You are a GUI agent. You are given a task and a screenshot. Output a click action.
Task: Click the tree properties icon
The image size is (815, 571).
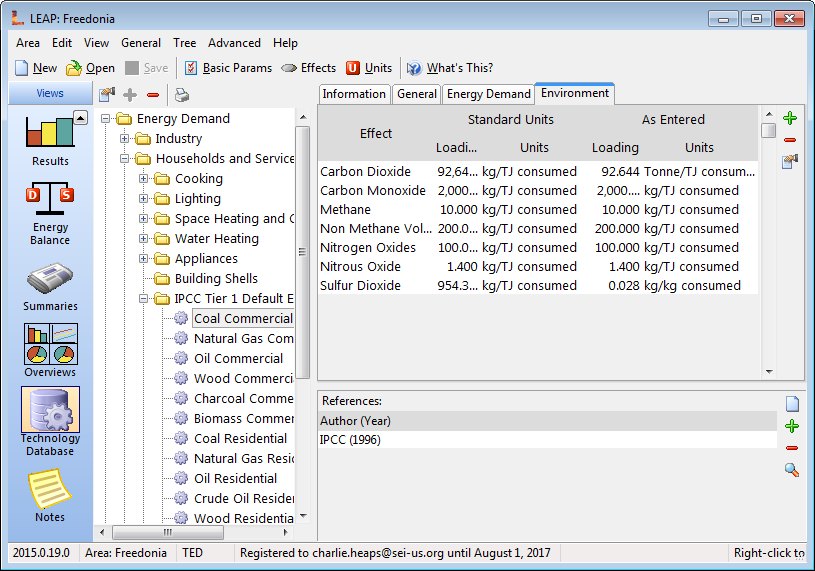(107, 95)
